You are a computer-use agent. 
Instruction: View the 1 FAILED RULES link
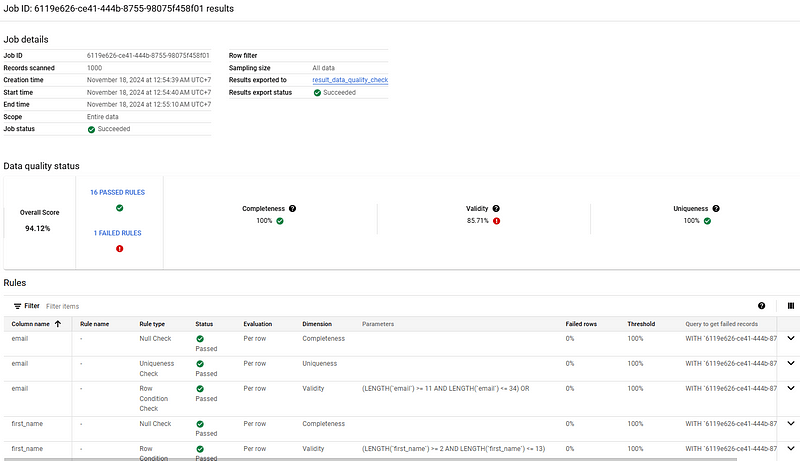point(117,233)
